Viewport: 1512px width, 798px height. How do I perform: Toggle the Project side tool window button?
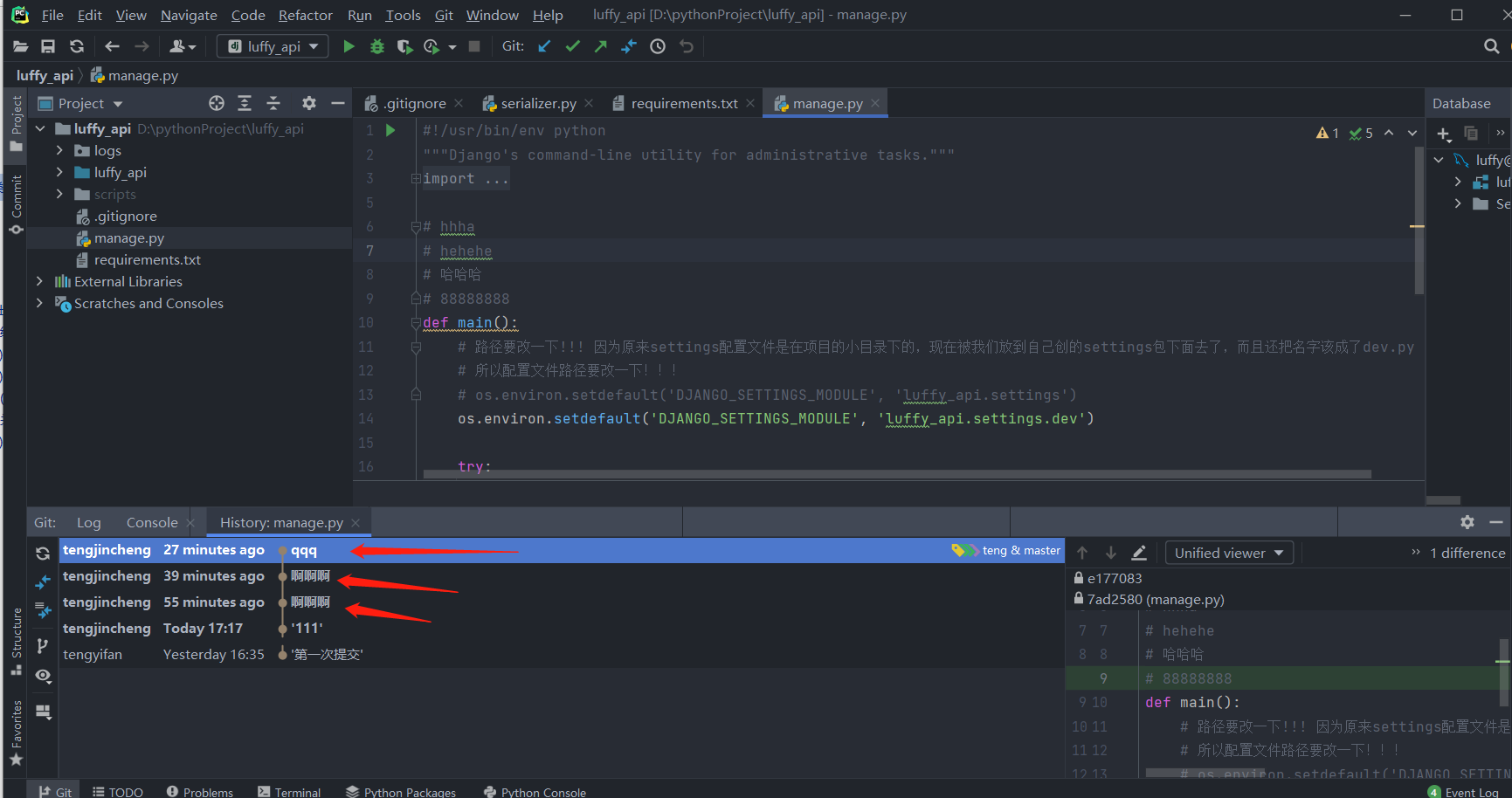[x=16, y=123]
